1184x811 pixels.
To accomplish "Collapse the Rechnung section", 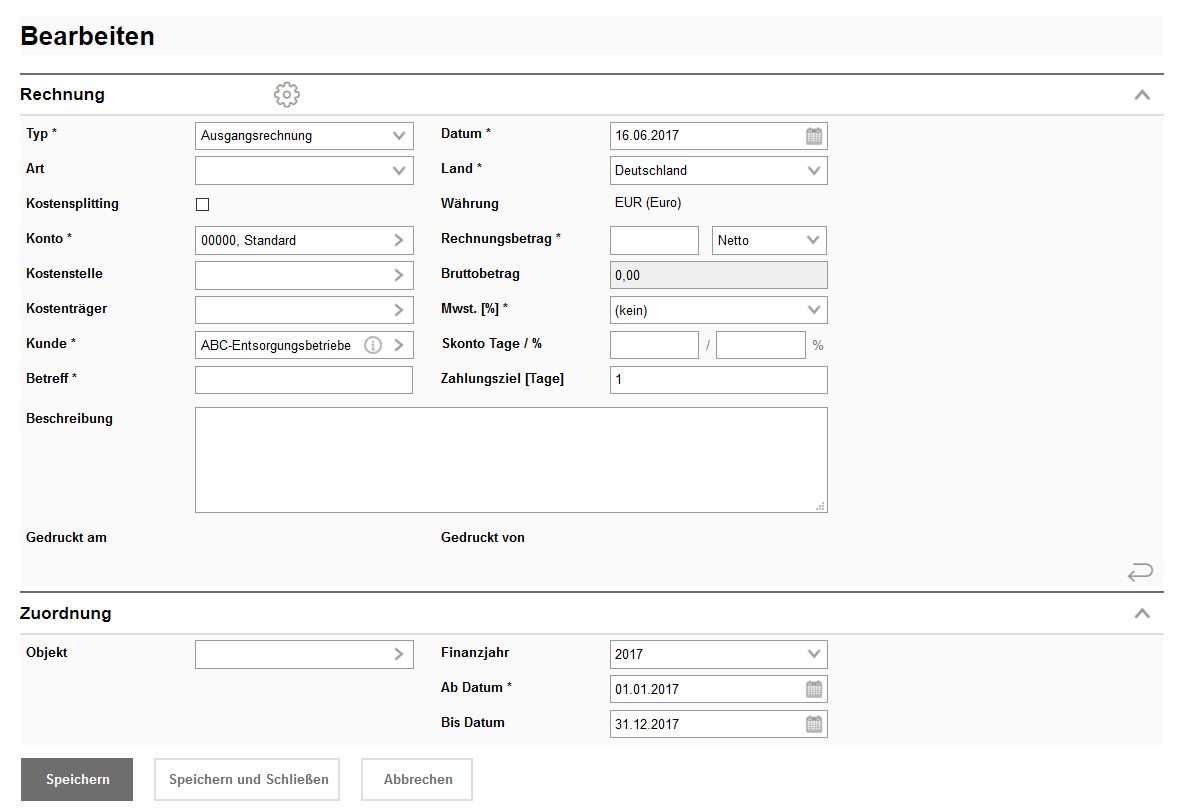I will (1142, 95).
